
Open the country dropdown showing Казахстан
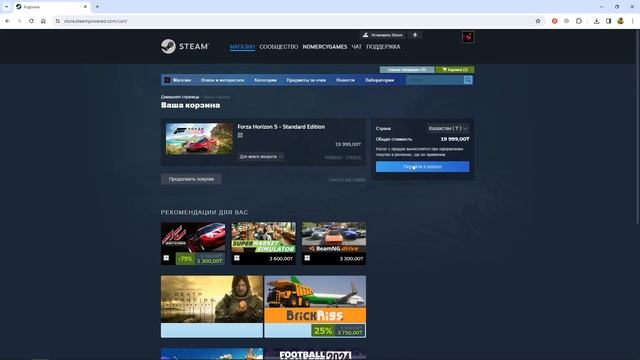click(x=448, y=128)
